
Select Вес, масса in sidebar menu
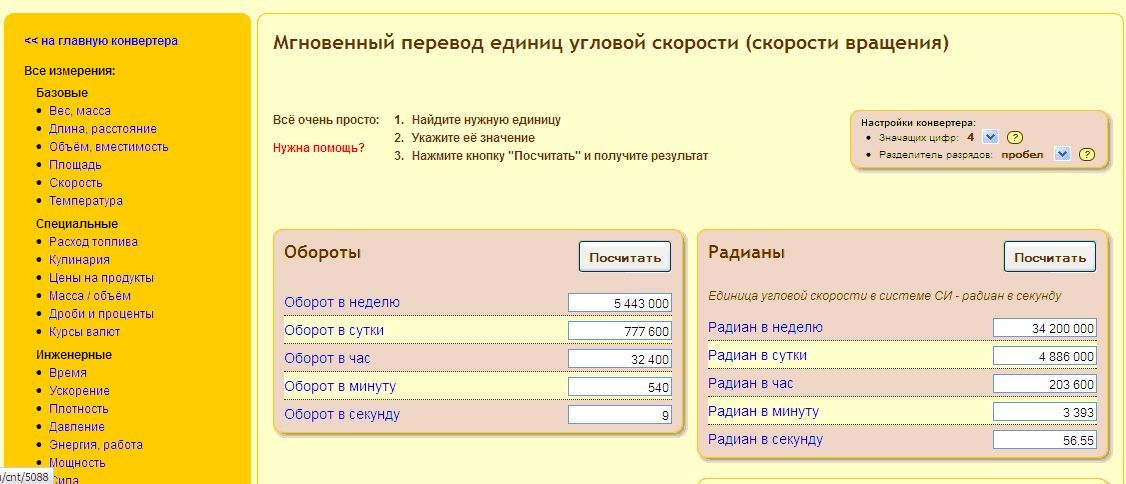click(x=80, y=111)
